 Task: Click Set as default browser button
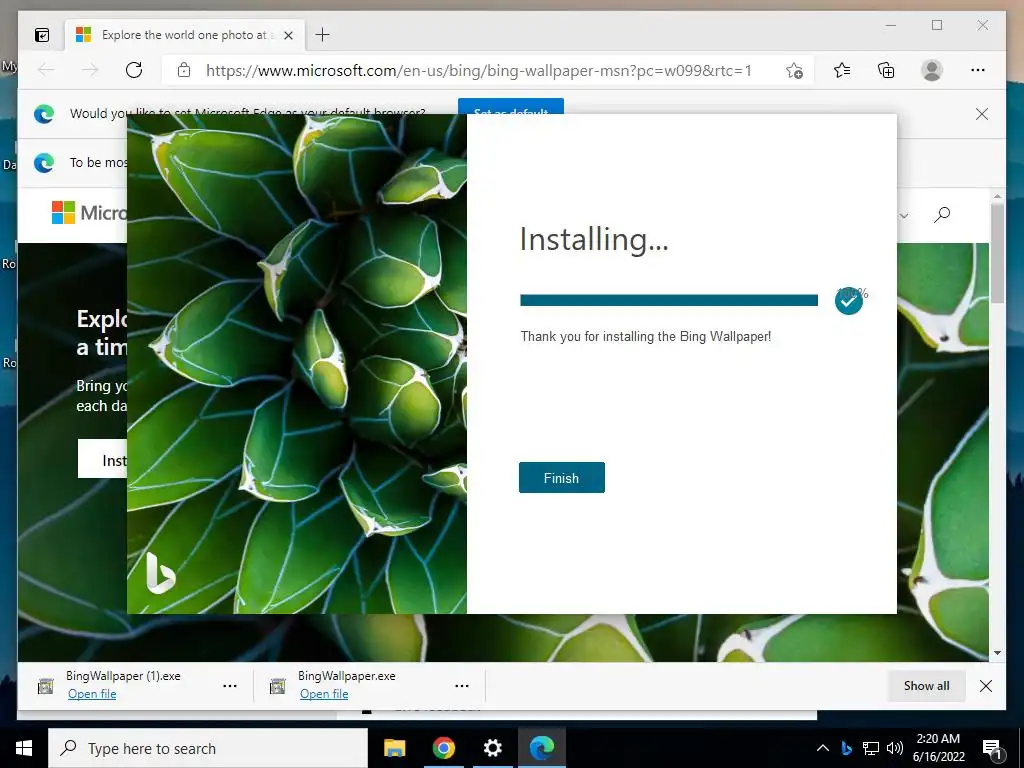pyautogui.click(x=511, y=106)
